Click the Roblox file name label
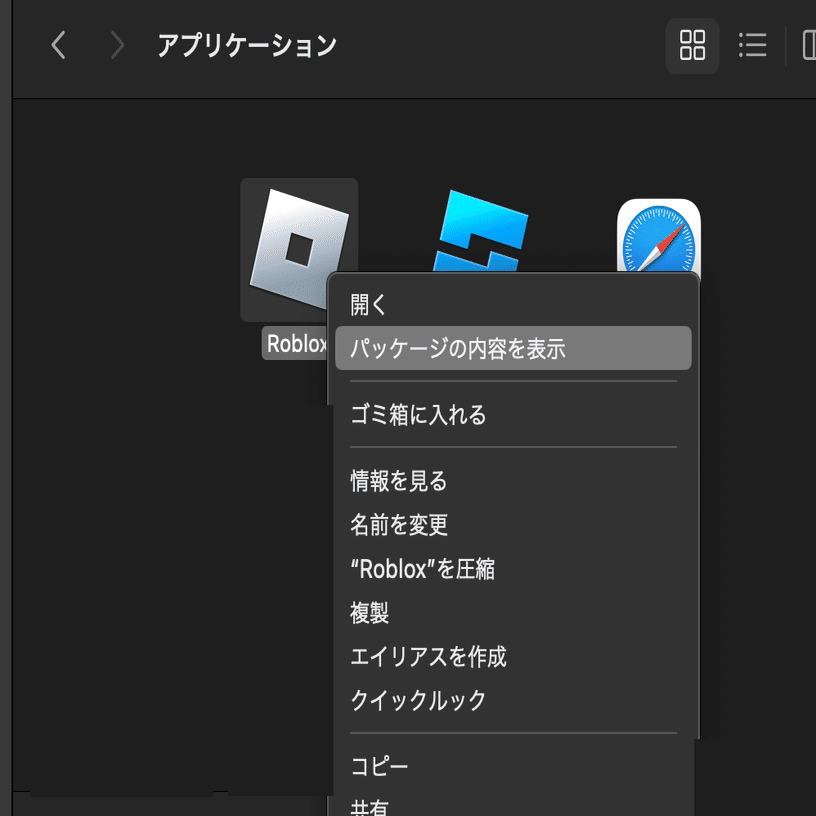 pos(296,343)
